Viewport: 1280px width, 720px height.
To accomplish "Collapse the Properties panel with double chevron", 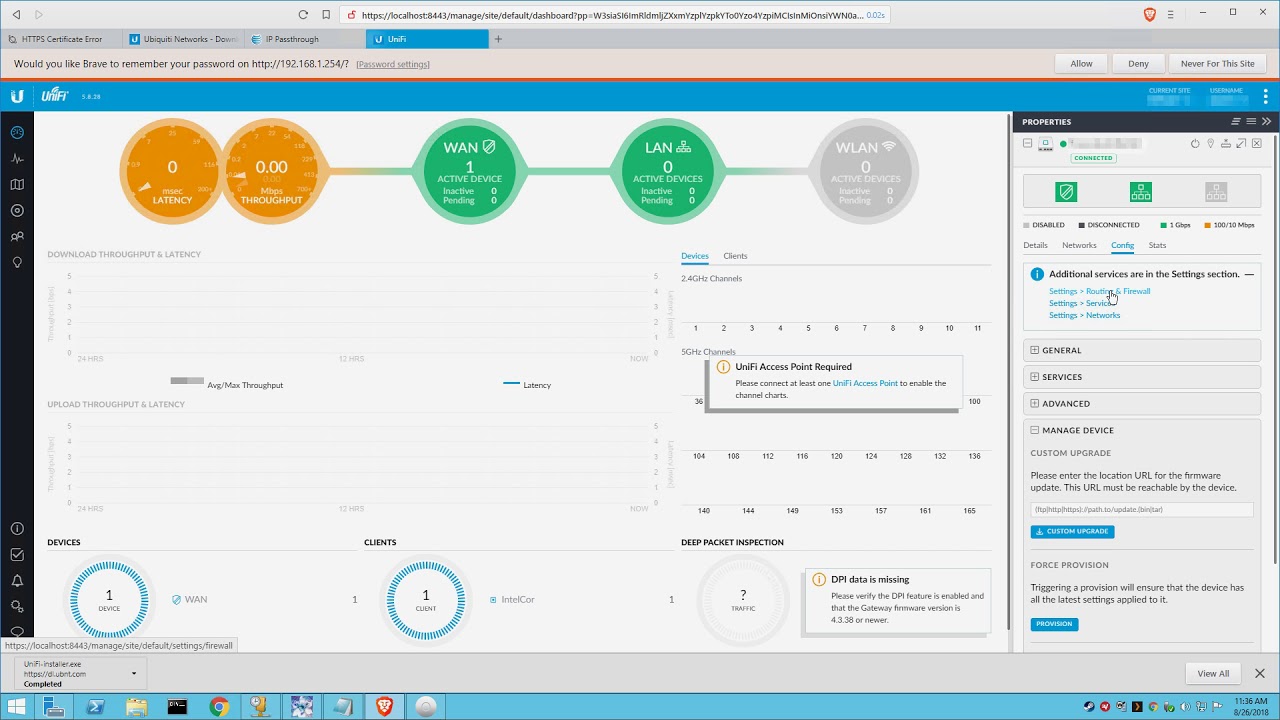I will coord(1266,121).
